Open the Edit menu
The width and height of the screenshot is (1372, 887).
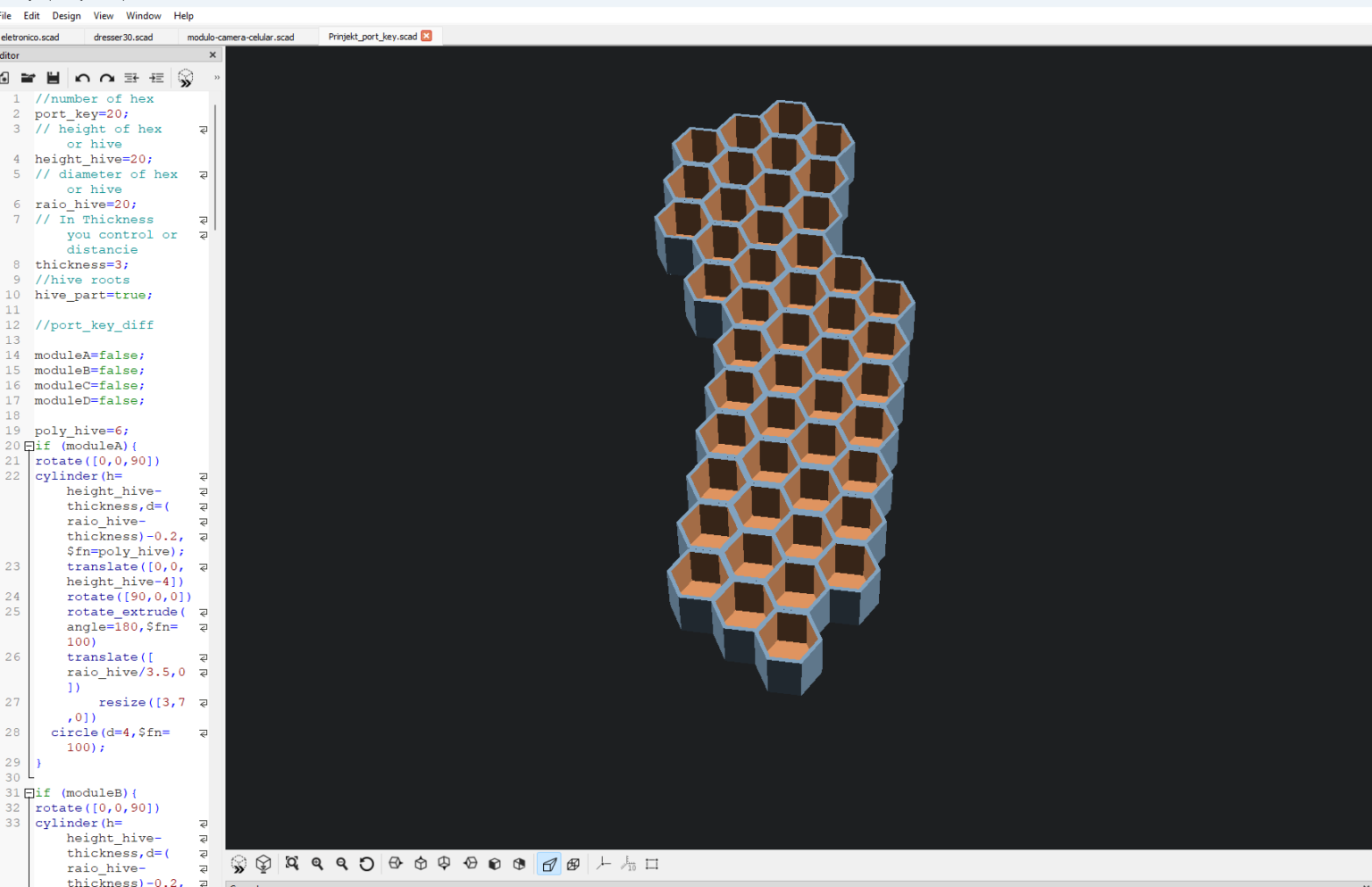tap(31, 16)
